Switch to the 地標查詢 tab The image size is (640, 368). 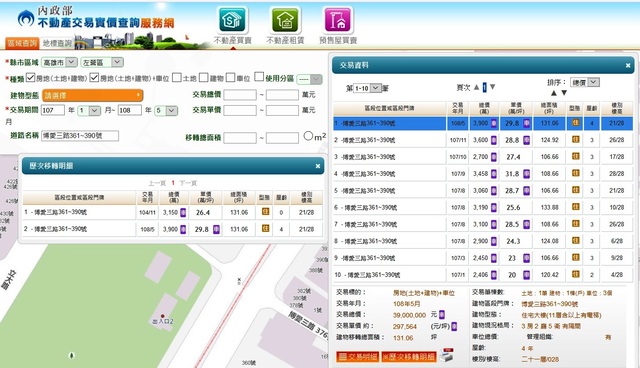57,43
